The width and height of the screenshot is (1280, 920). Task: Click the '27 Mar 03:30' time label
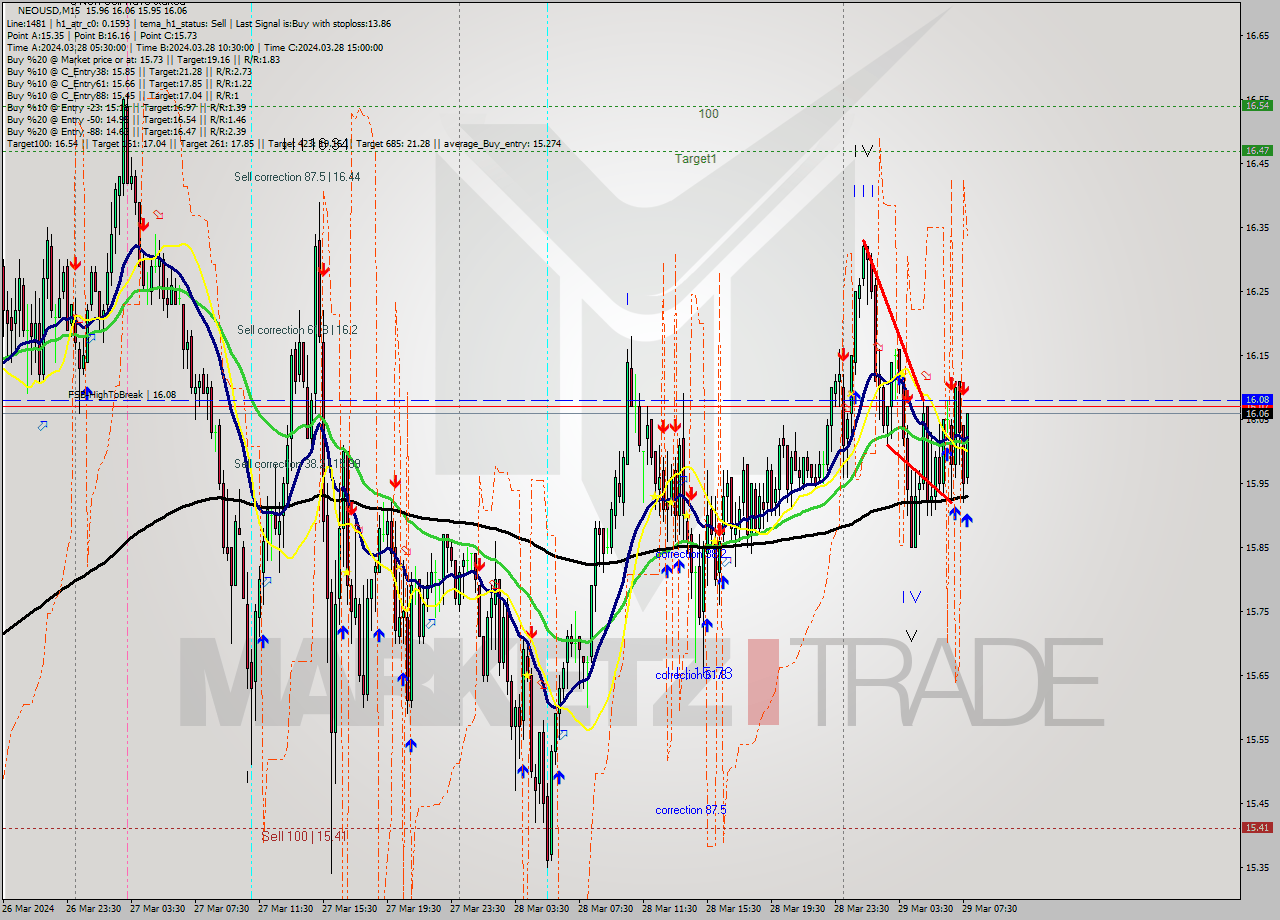pyautogui.click(x=158, y=909)
